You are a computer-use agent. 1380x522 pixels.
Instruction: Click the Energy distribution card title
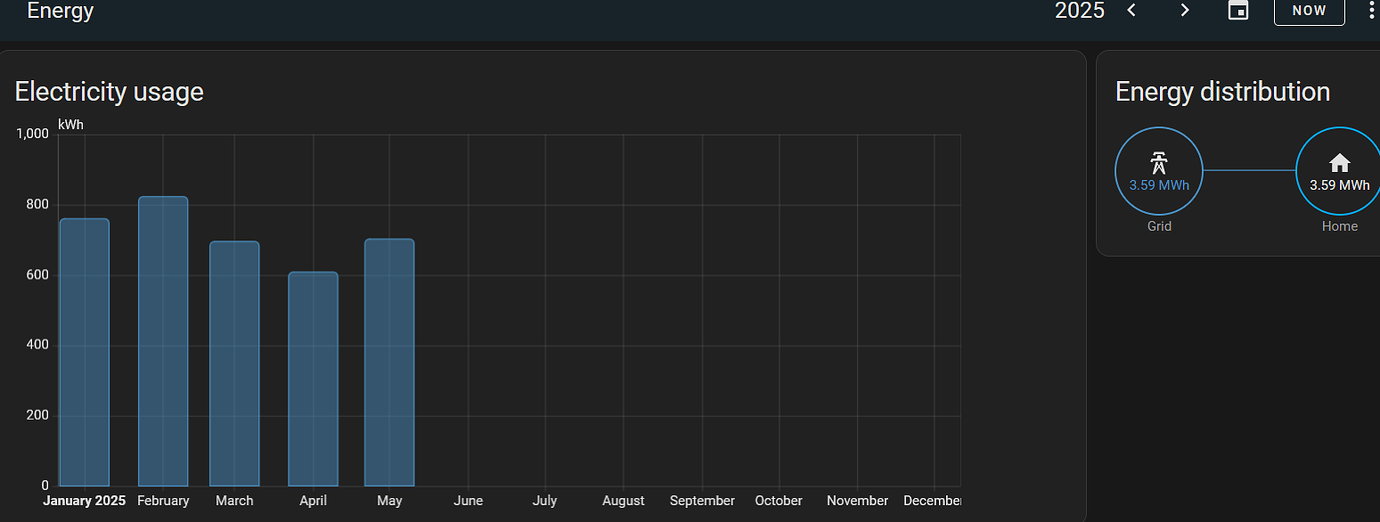click(1222, 92)
